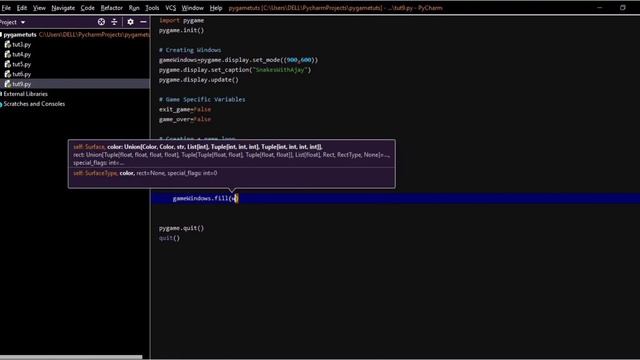Screen dimensions: 640x360
Task: Click the 'game_over=False' line
Action: (185, 119)
